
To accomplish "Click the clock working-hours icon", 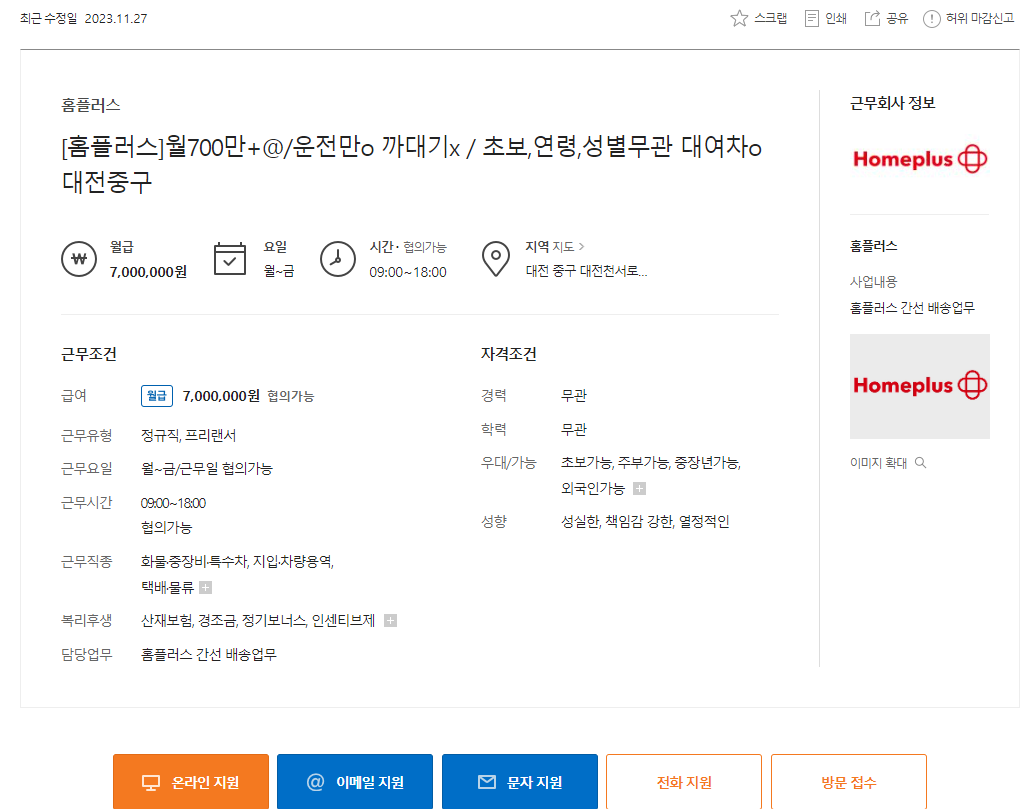I will coord(338,259).
